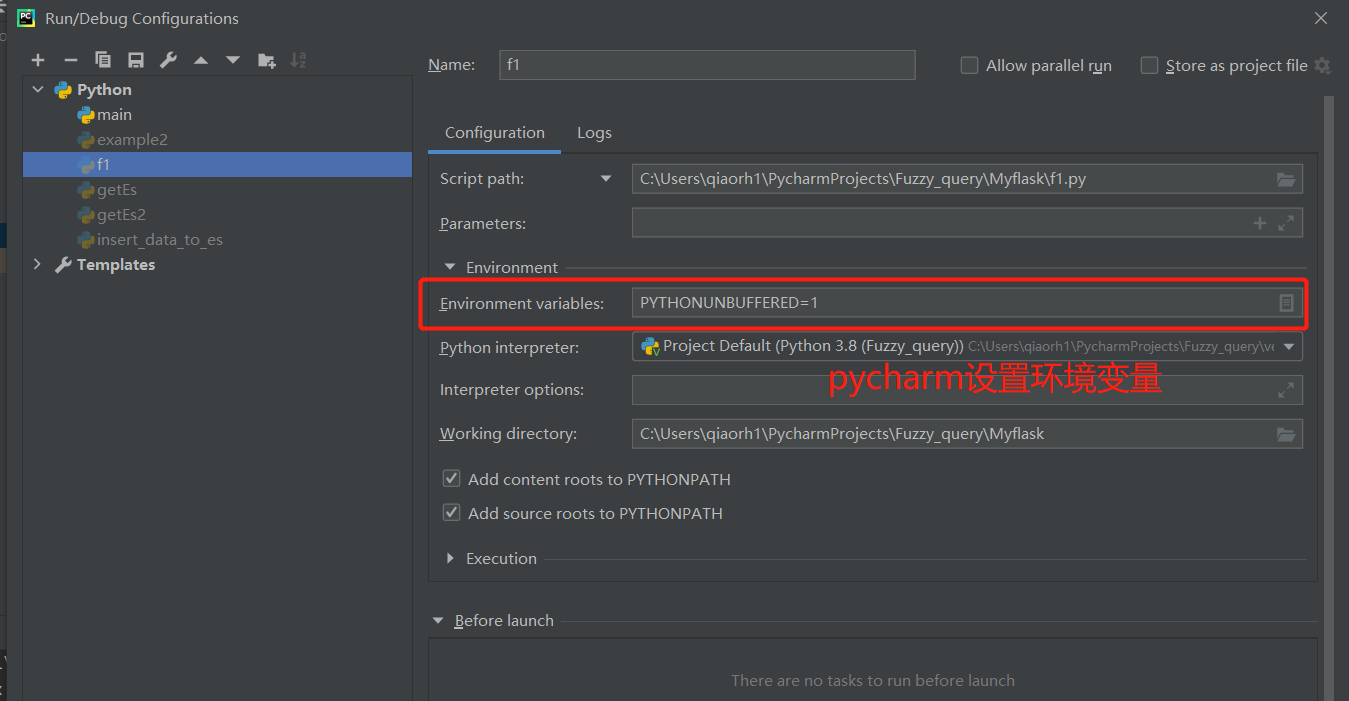Uncheck Add source roots to PYTHONPATH
Screen dimensions: 1349x701
(x=451, y=513)
